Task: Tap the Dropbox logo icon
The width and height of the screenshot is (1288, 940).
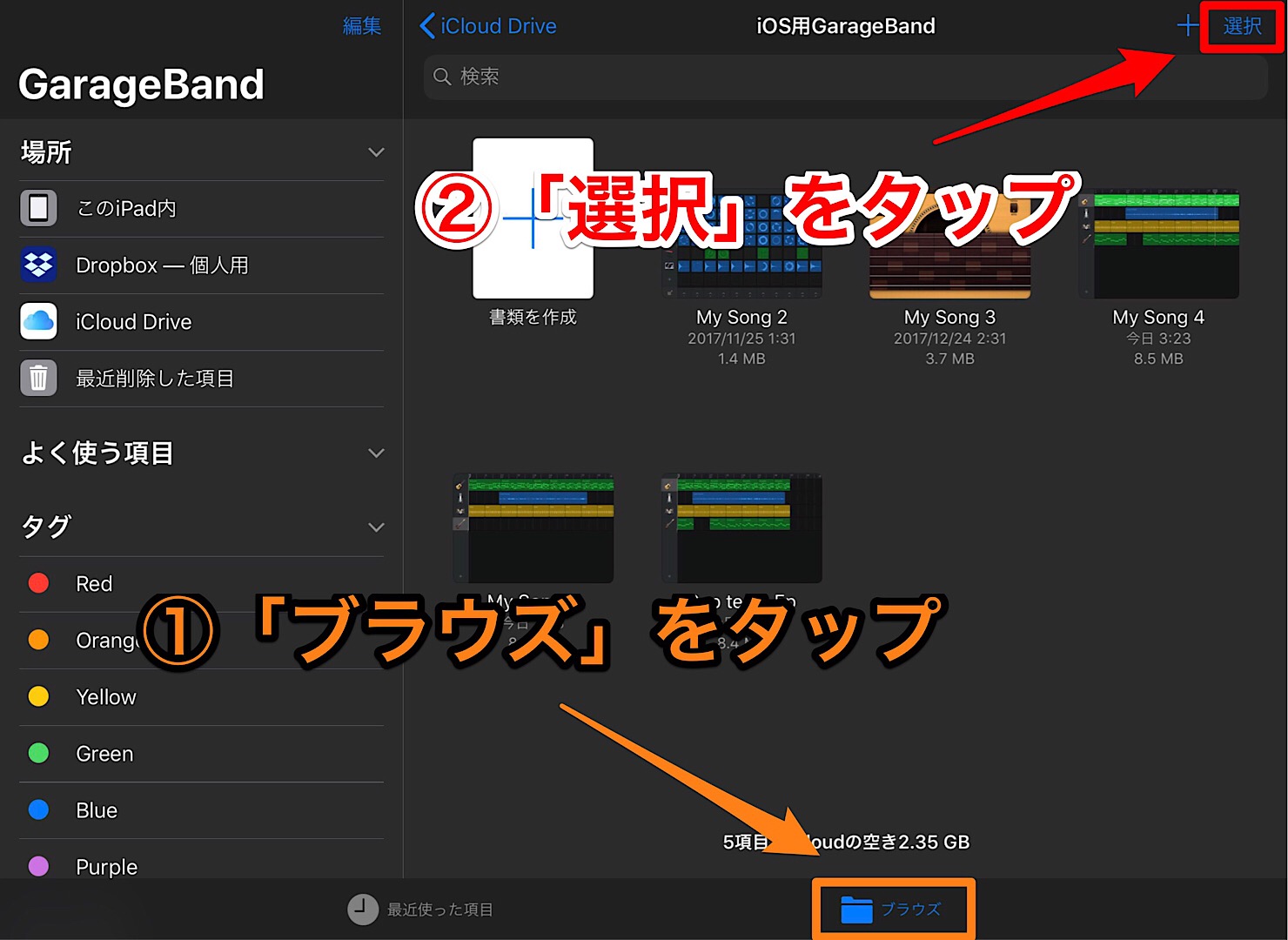Action: tap(38, 265)
